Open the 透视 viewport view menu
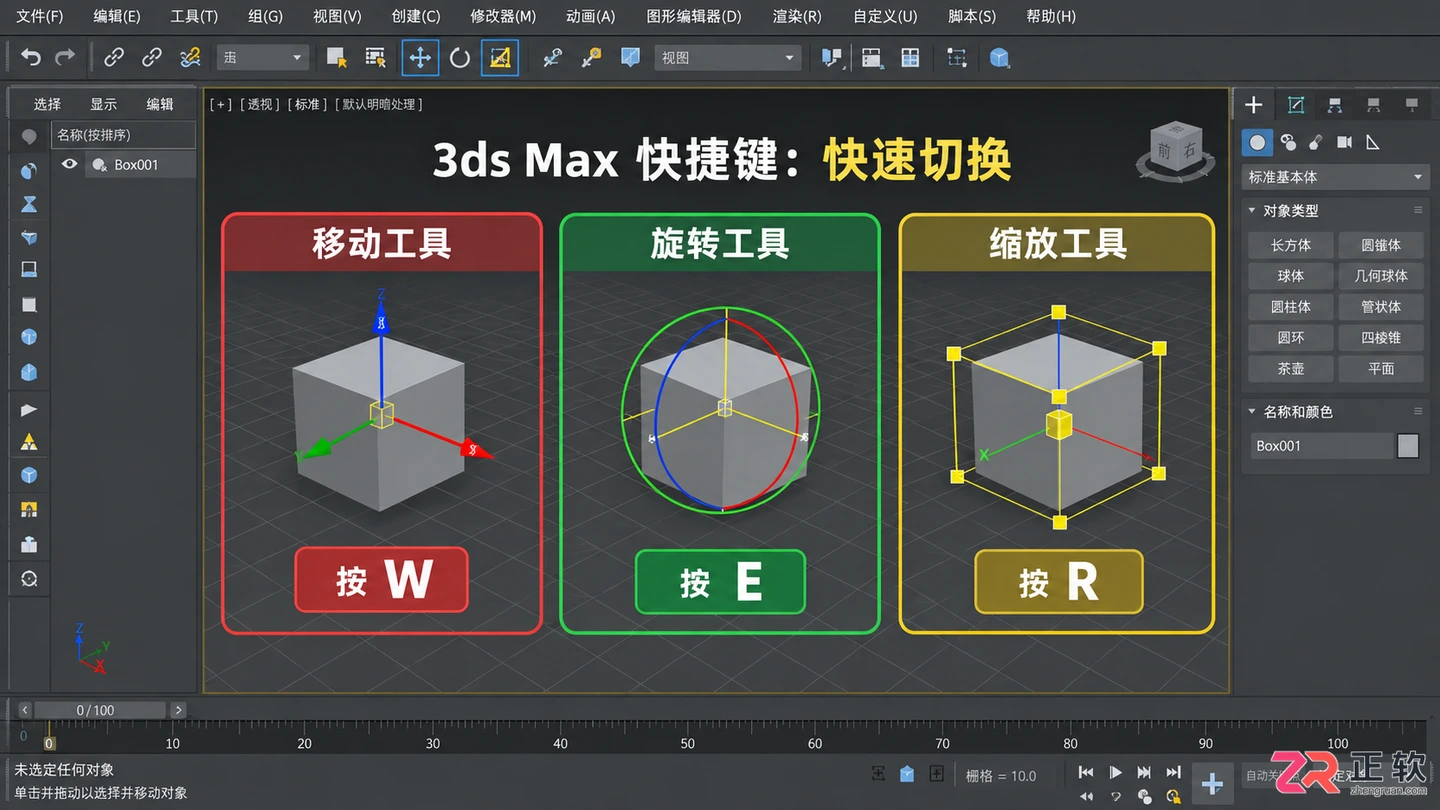Image resolution: width=1440 pixels, height=810 pixels. (x=259, y=104)
